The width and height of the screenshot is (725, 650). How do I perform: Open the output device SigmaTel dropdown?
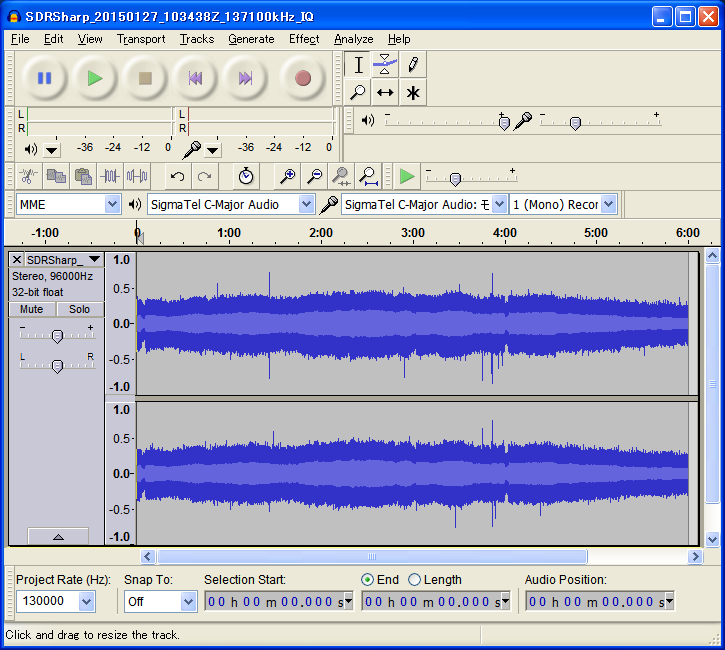[x=306, y=204]
